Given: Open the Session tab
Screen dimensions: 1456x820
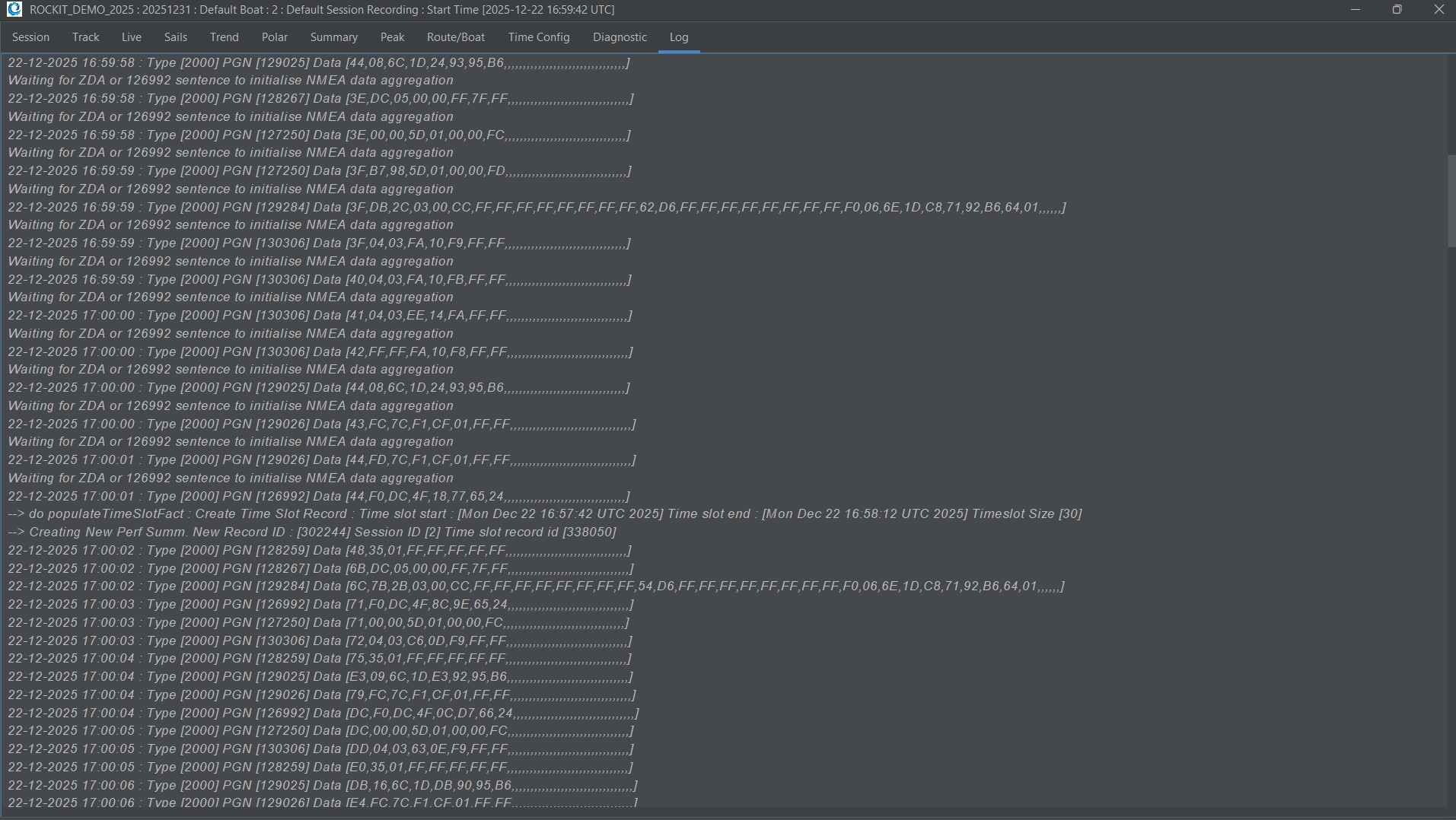Looking at the screenshot, I should (x=30, y=37).
